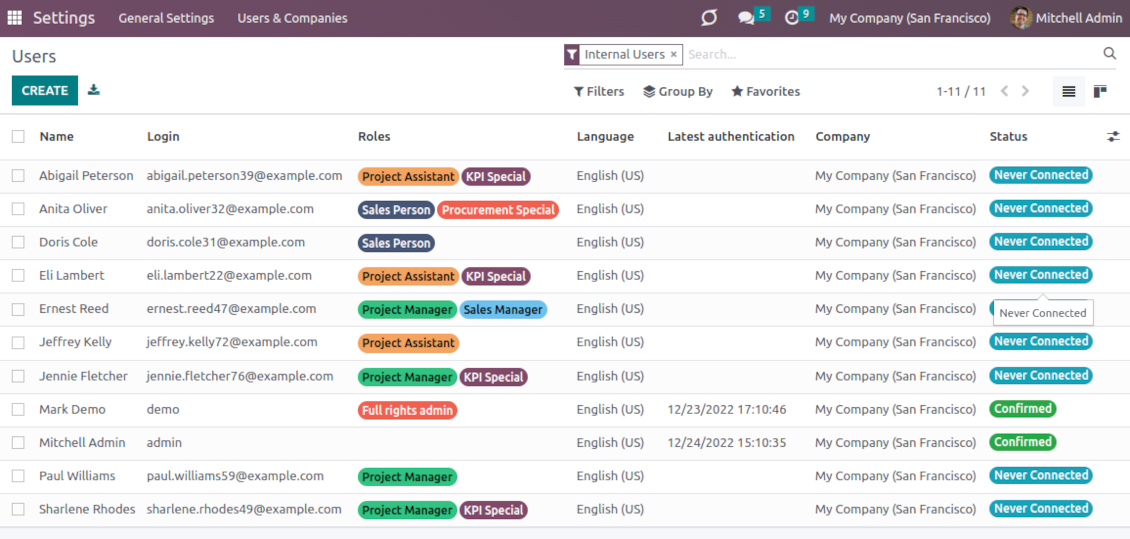The height and width of the screenshot is (539, 1130).
Task: Toggle the select-all header checkbox
Action: click(x=18, y=137)
